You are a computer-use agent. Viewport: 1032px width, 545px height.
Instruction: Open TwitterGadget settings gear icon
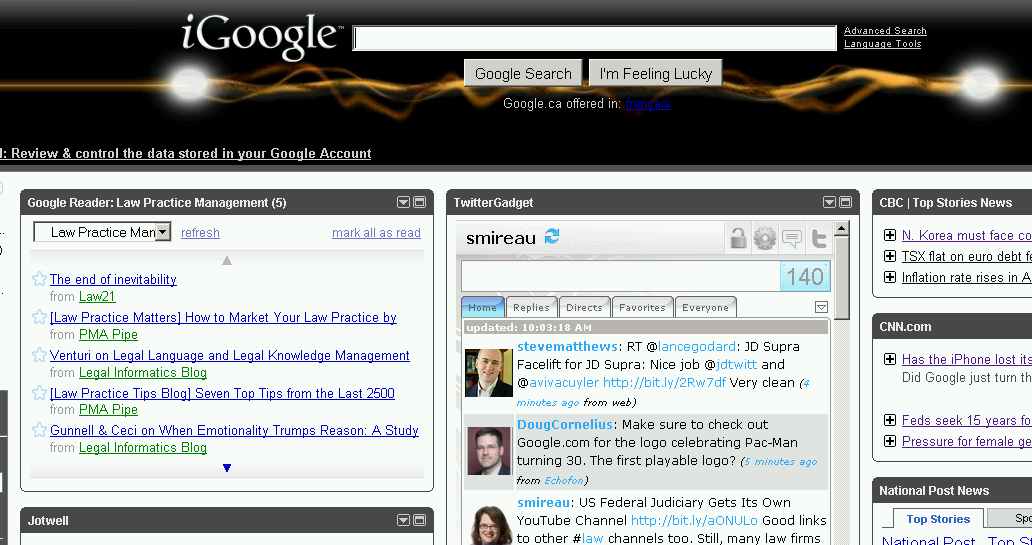pyautogui.click(x=765, y=238)
